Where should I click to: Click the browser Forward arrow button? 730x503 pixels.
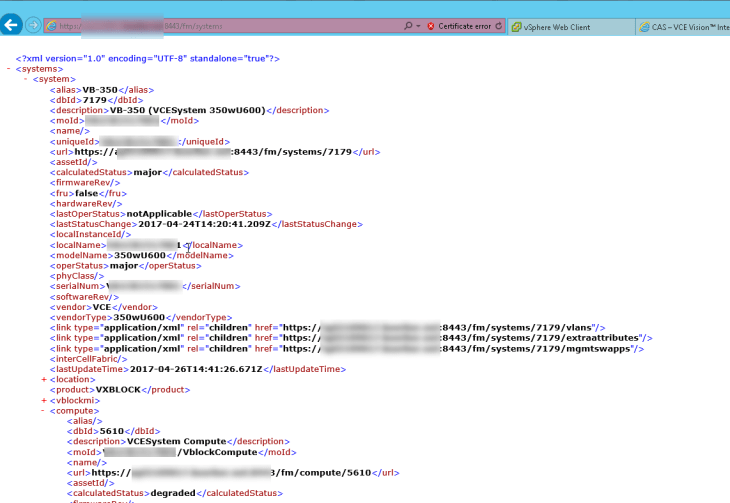click(x=33, y=25)
